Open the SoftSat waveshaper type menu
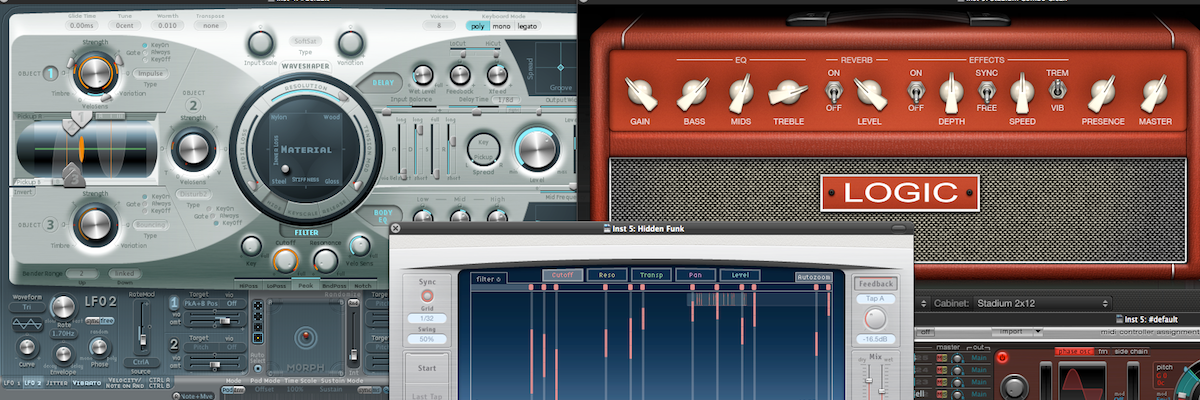This screenshot has height=400, width=1200. (305, 40)
